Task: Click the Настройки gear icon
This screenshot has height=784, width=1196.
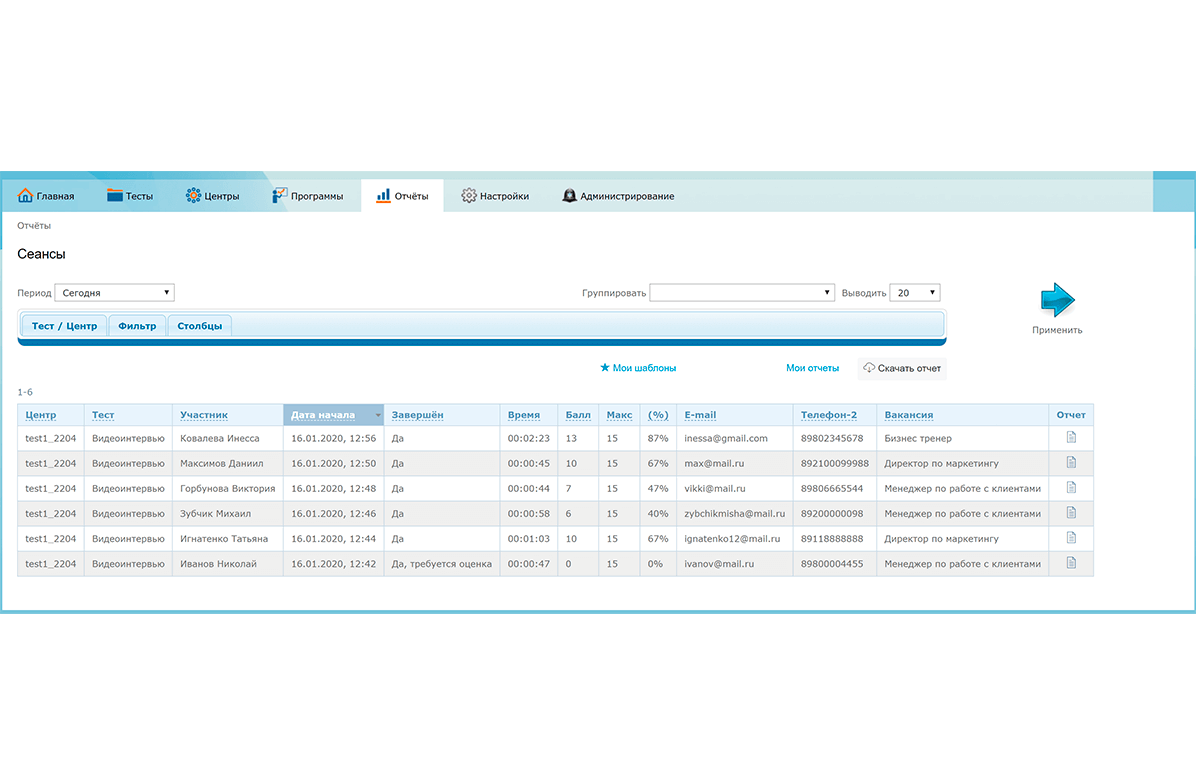Action: (468, 195)
